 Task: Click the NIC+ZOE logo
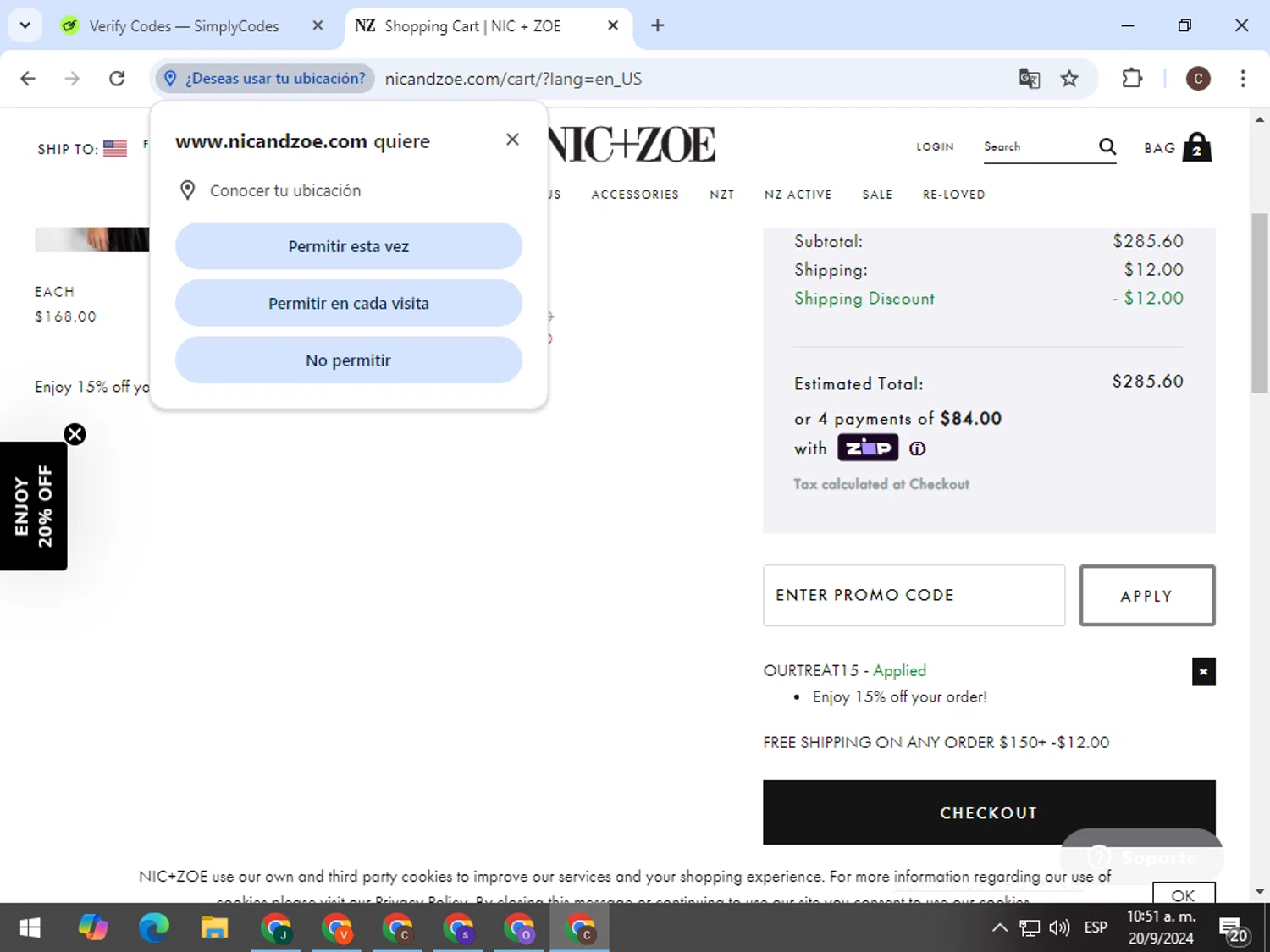pyautogui.click(x=632, y=144)
